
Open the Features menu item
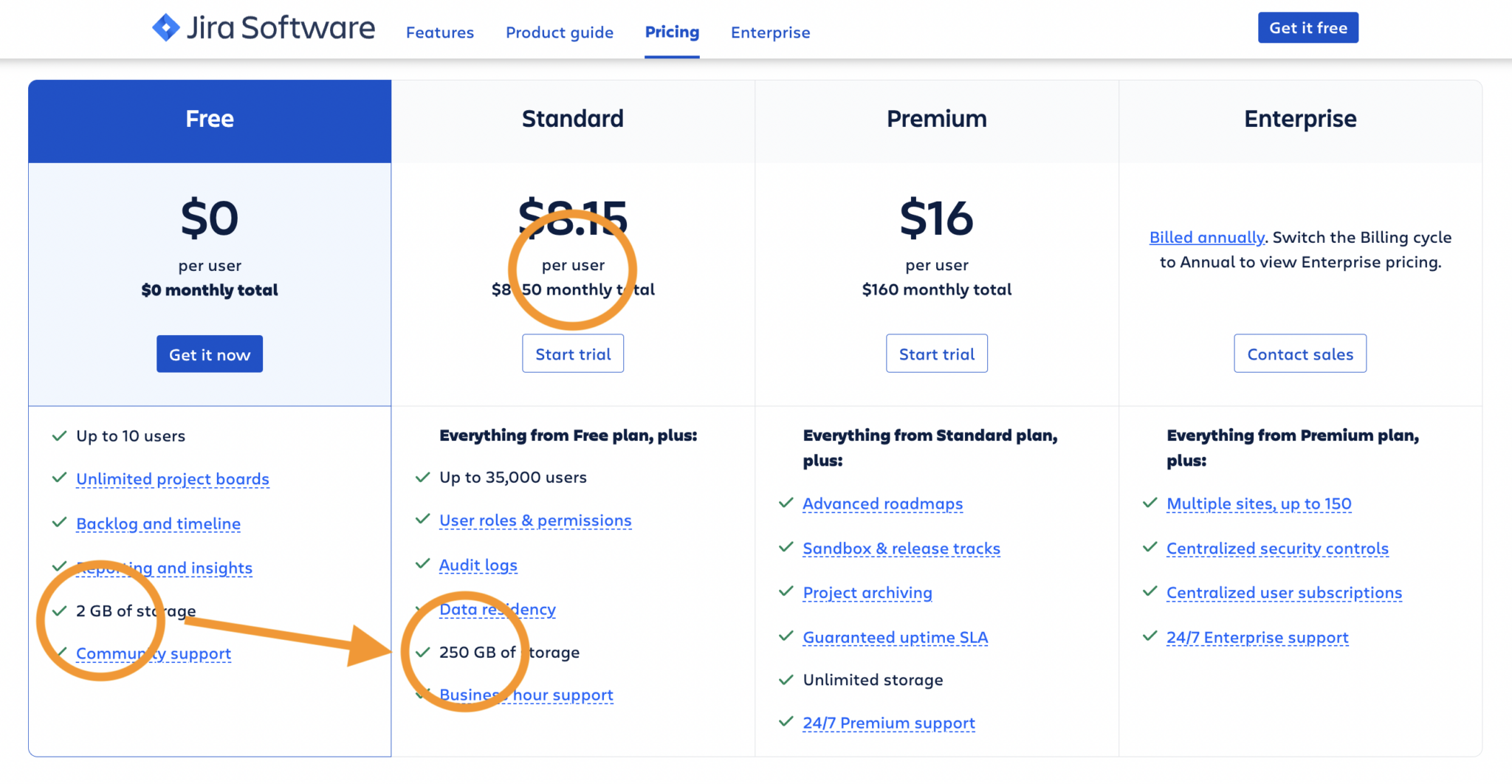[439, 32]
